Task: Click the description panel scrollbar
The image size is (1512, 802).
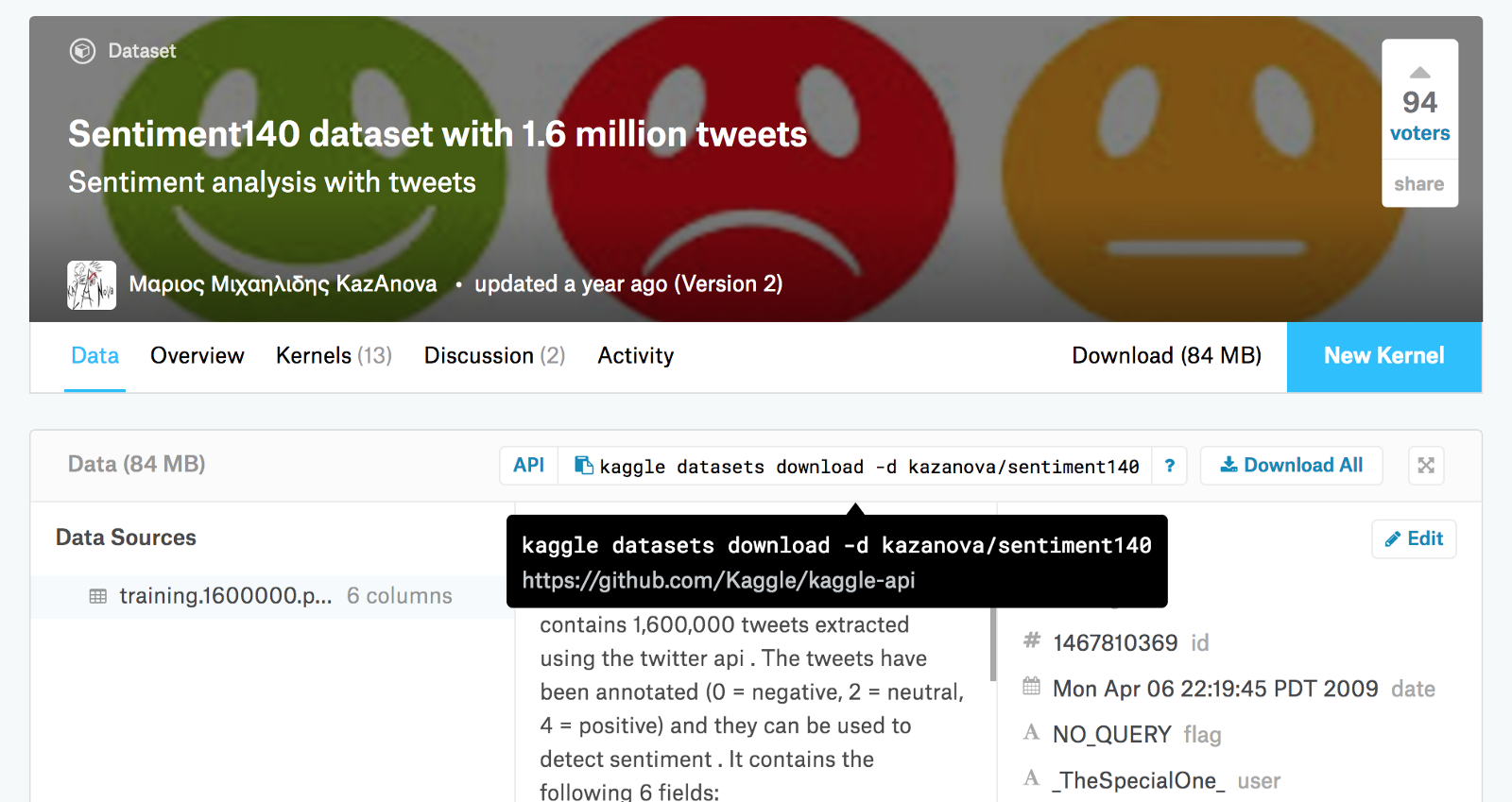Action: point(992,644)
